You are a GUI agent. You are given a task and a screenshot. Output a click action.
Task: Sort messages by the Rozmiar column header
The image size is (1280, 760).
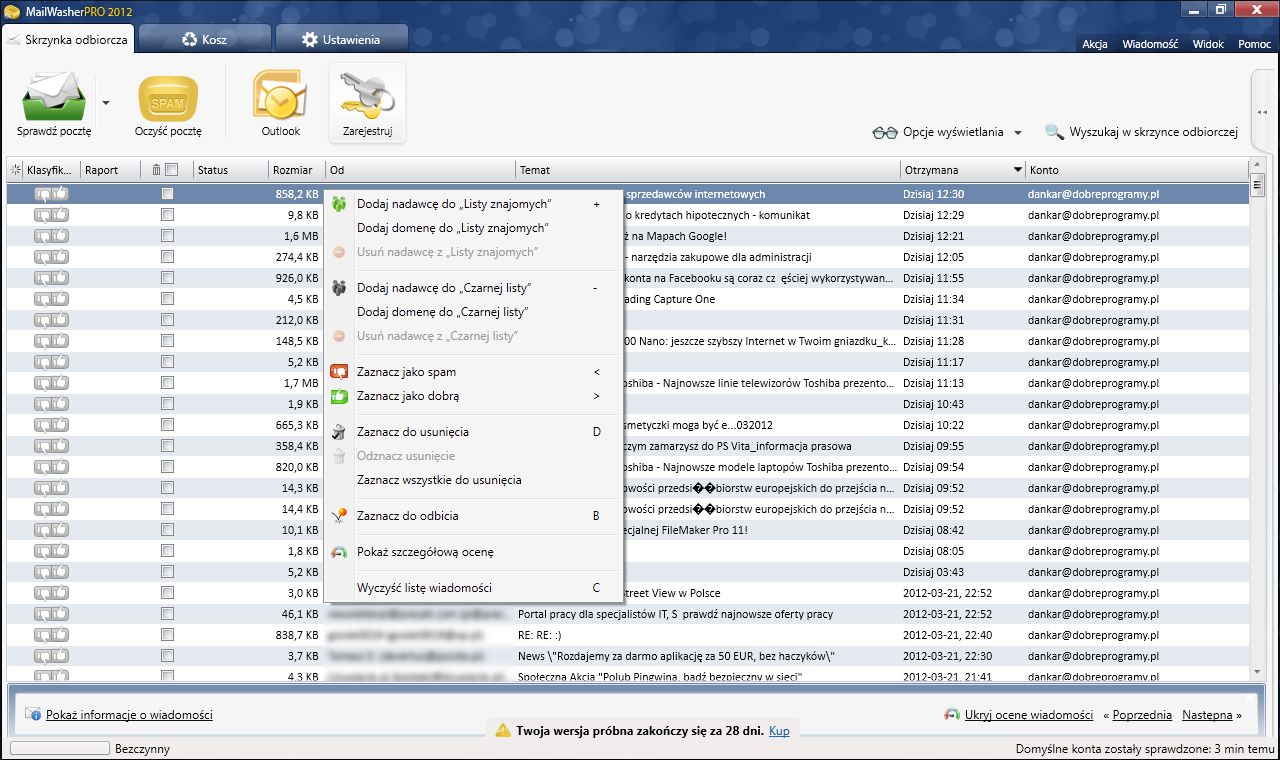click(x=296, y=170)
